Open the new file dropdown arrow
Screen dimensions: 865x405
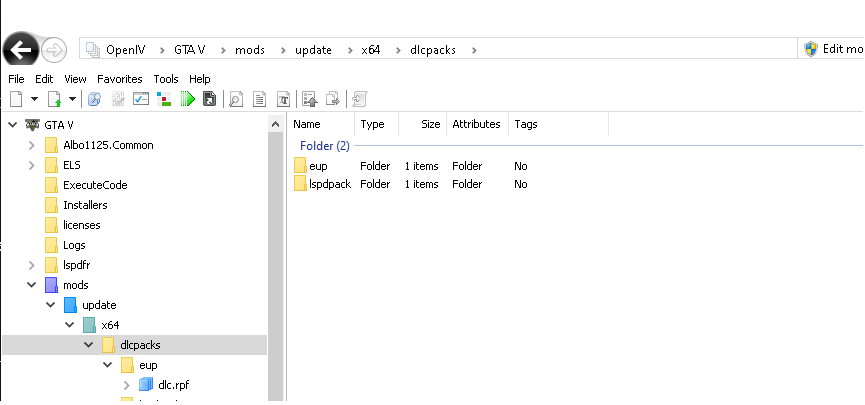click(x=34, y=99)
